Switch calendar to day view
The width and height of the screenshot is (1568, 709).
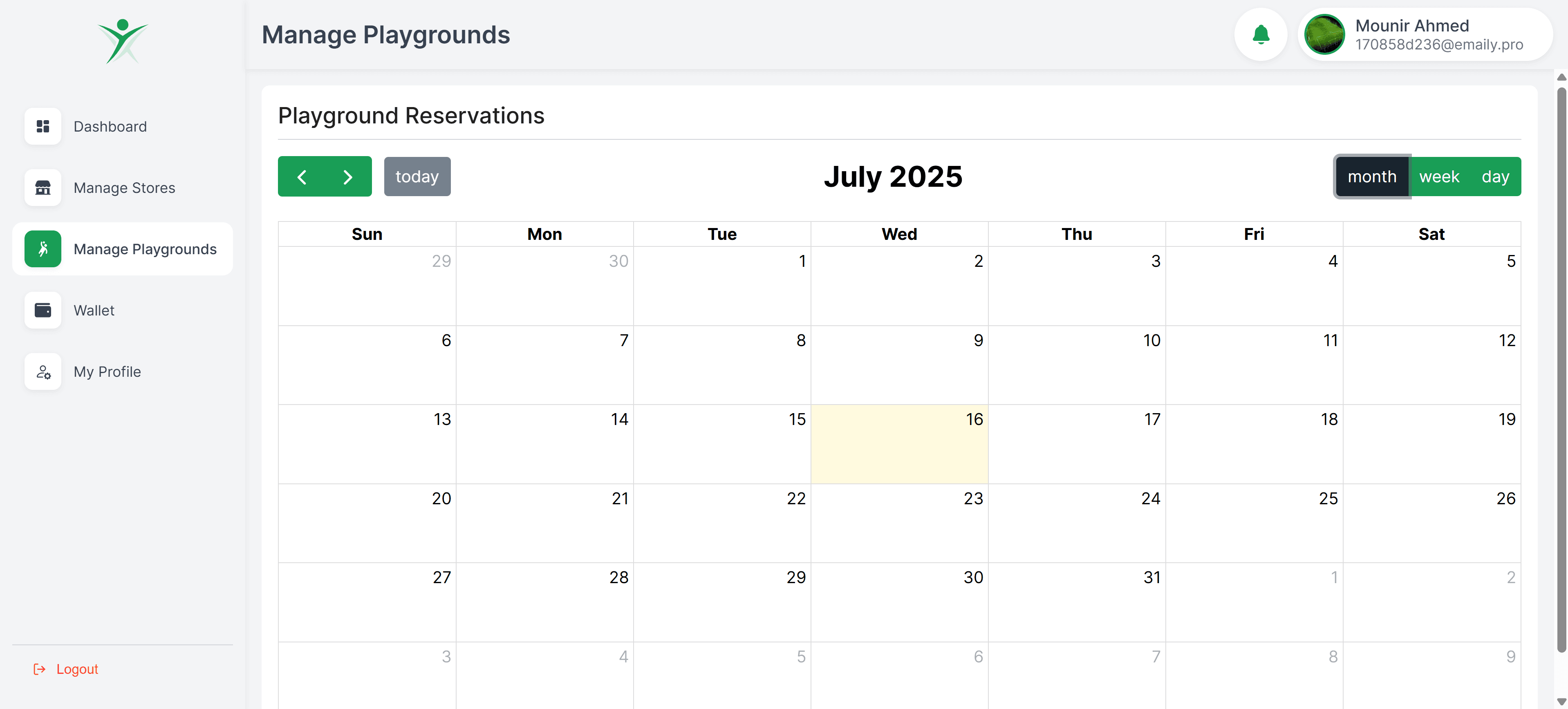[x=1495, y=177]
